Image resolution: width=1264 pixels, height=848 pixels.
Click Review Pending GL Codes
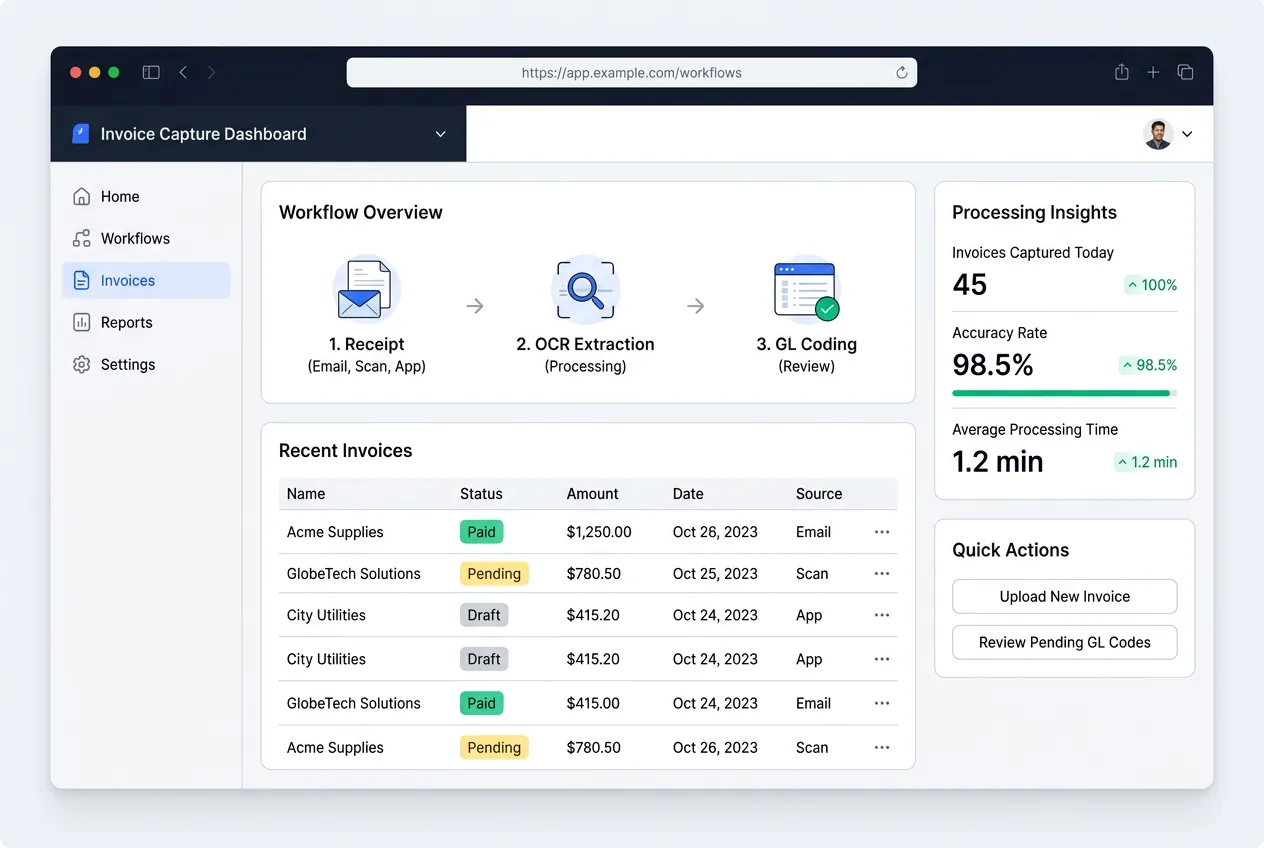[x=1063, y=642]
